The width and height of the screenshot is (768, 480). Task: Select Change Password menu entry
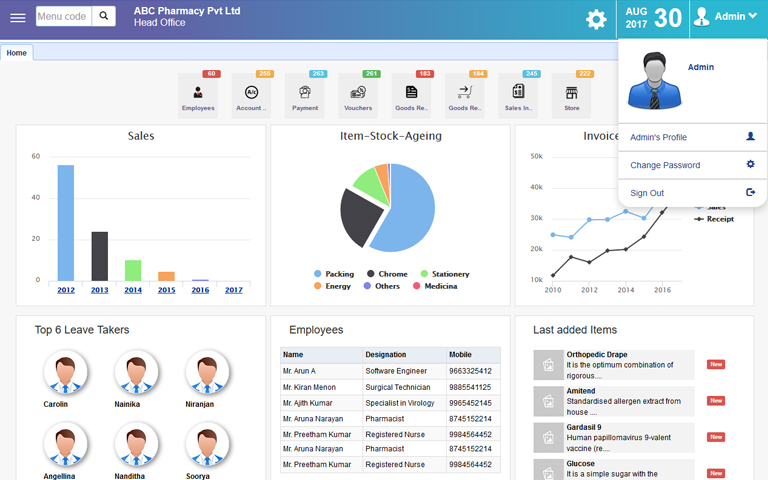(692, 165)
